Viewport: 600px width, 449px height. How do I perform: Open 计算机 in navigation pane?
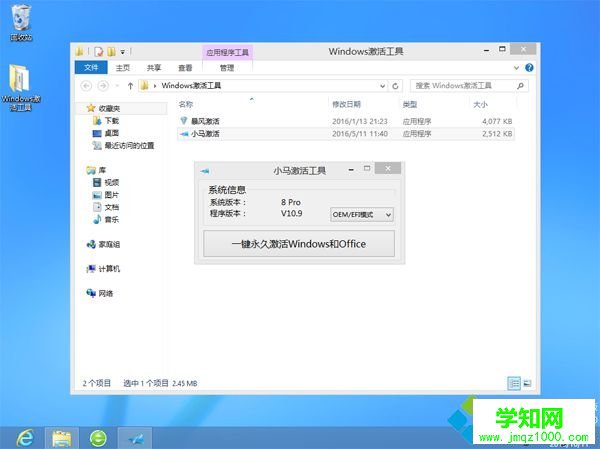(103, 269)
